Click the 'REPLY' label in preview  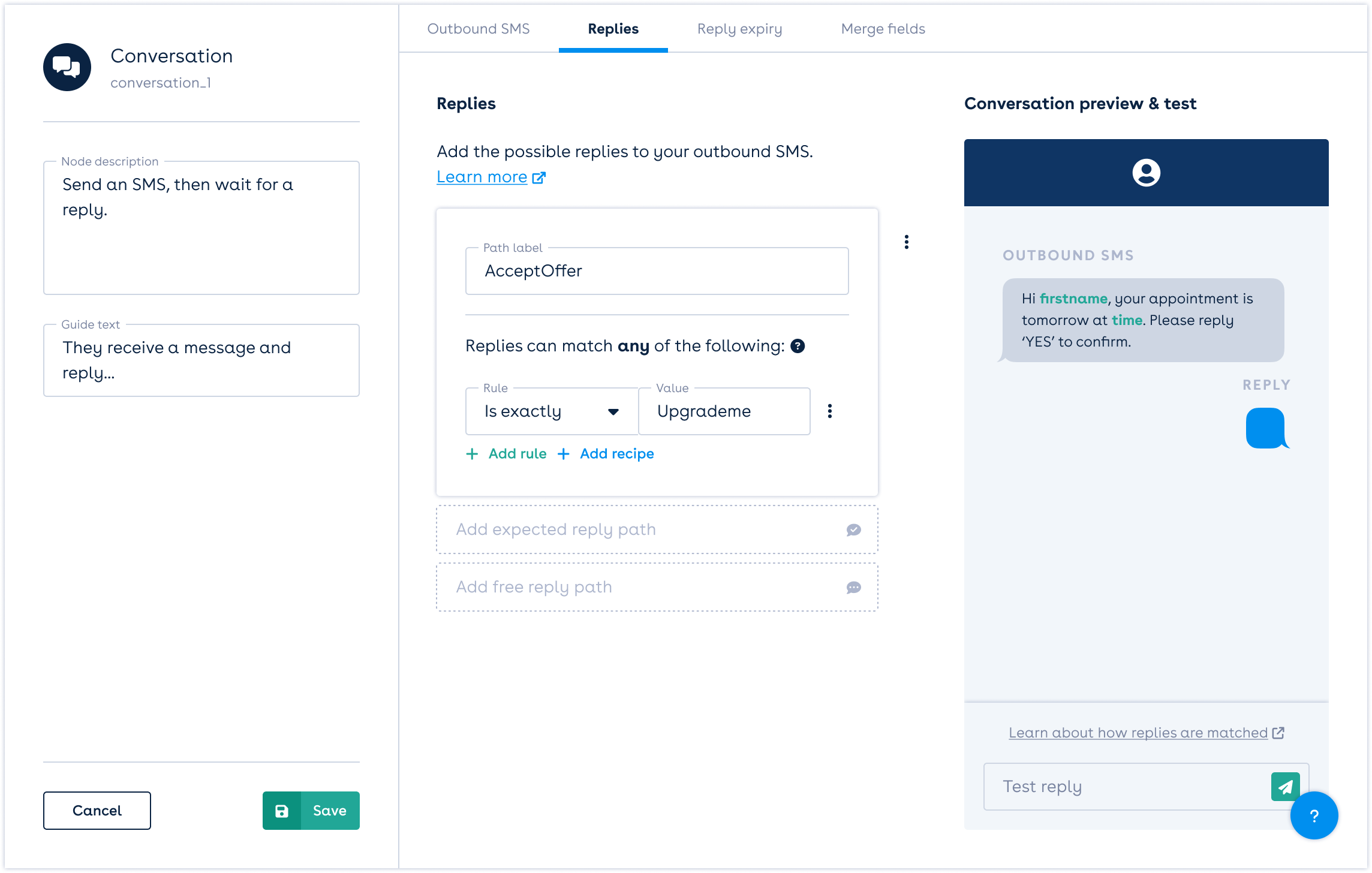point(1266,385)
